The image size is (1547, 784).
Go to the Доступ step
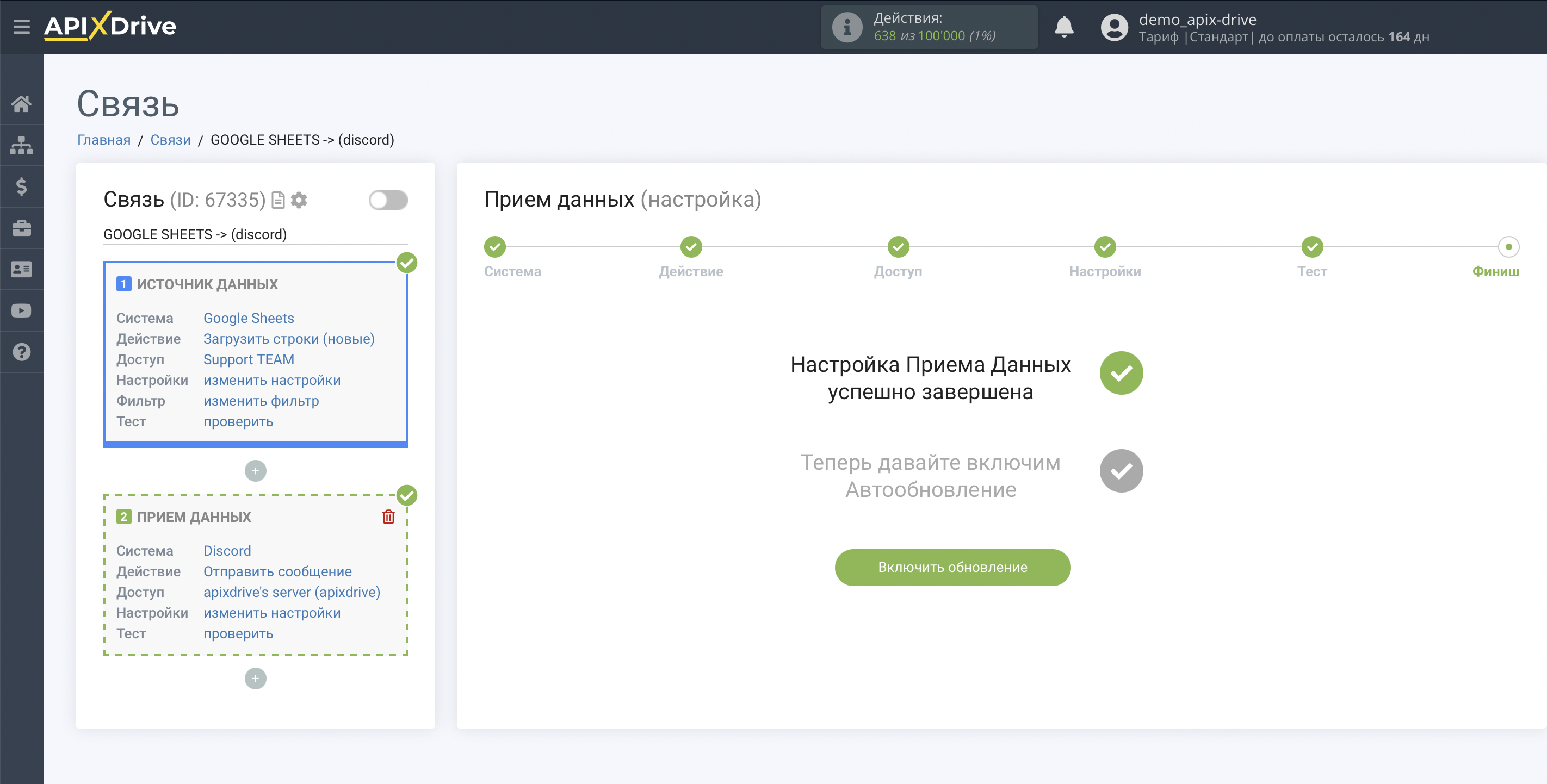[x=899, y=247]
